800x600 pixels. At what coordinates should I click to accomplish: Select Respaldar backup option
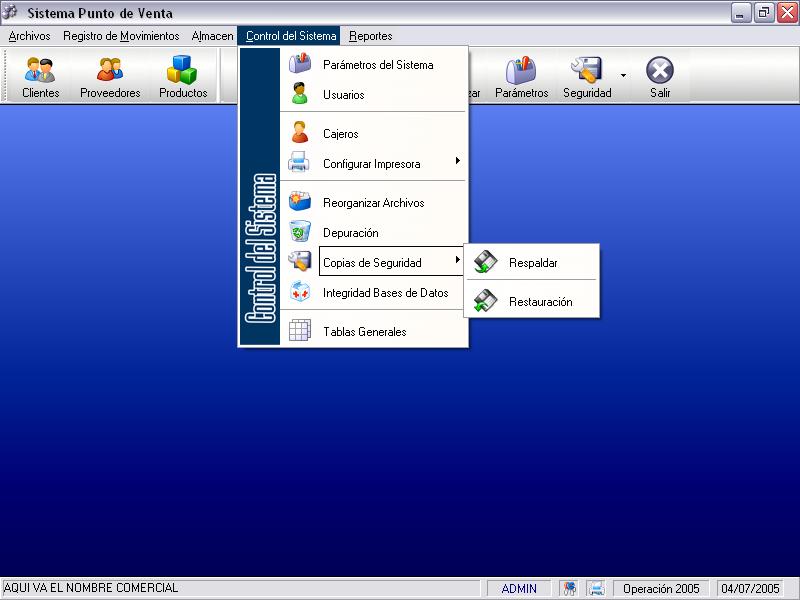pos(532,263)
